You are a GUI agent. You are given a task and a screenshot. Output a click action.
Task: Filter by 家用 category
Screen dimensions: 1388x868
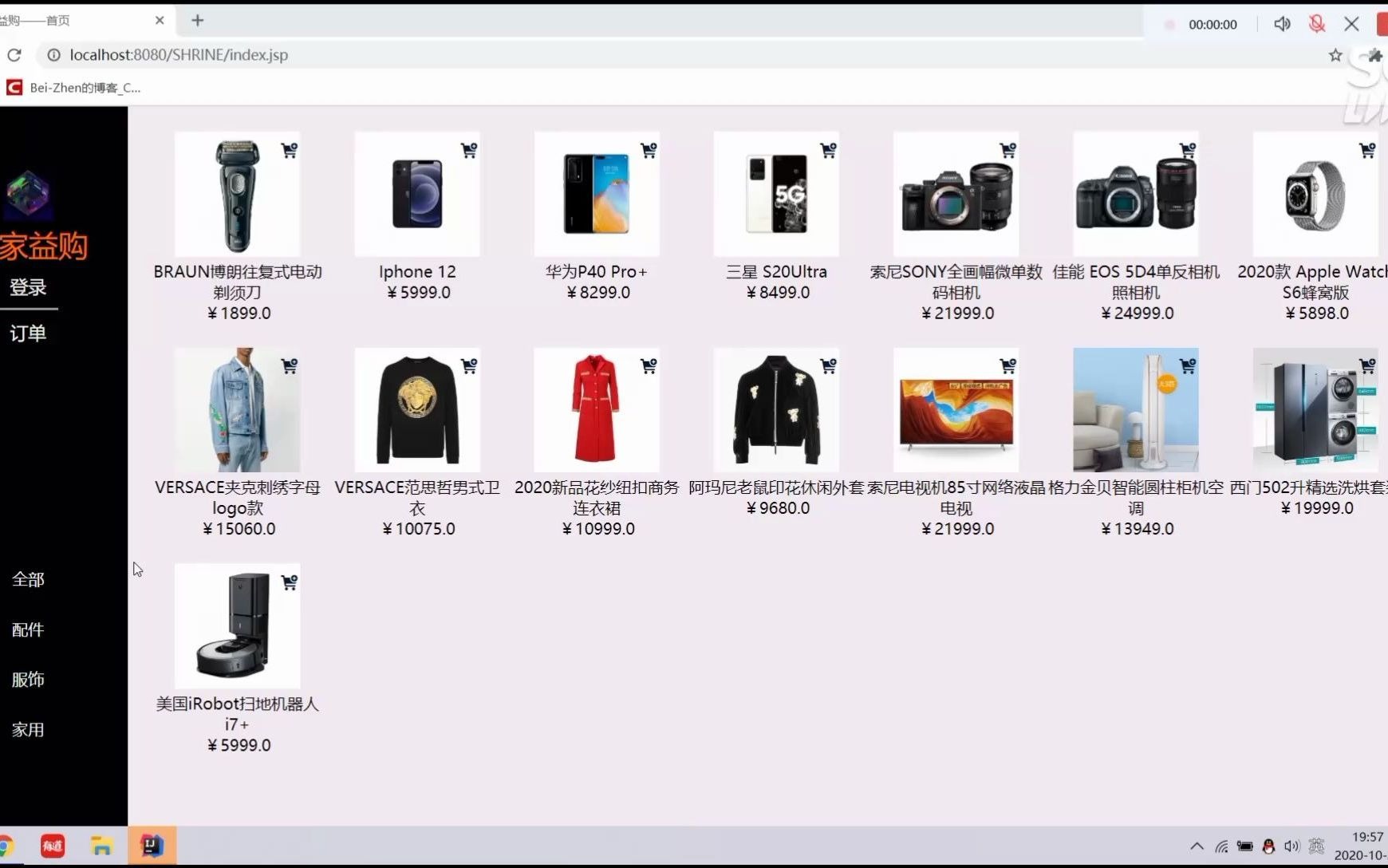tap(28, 729)
